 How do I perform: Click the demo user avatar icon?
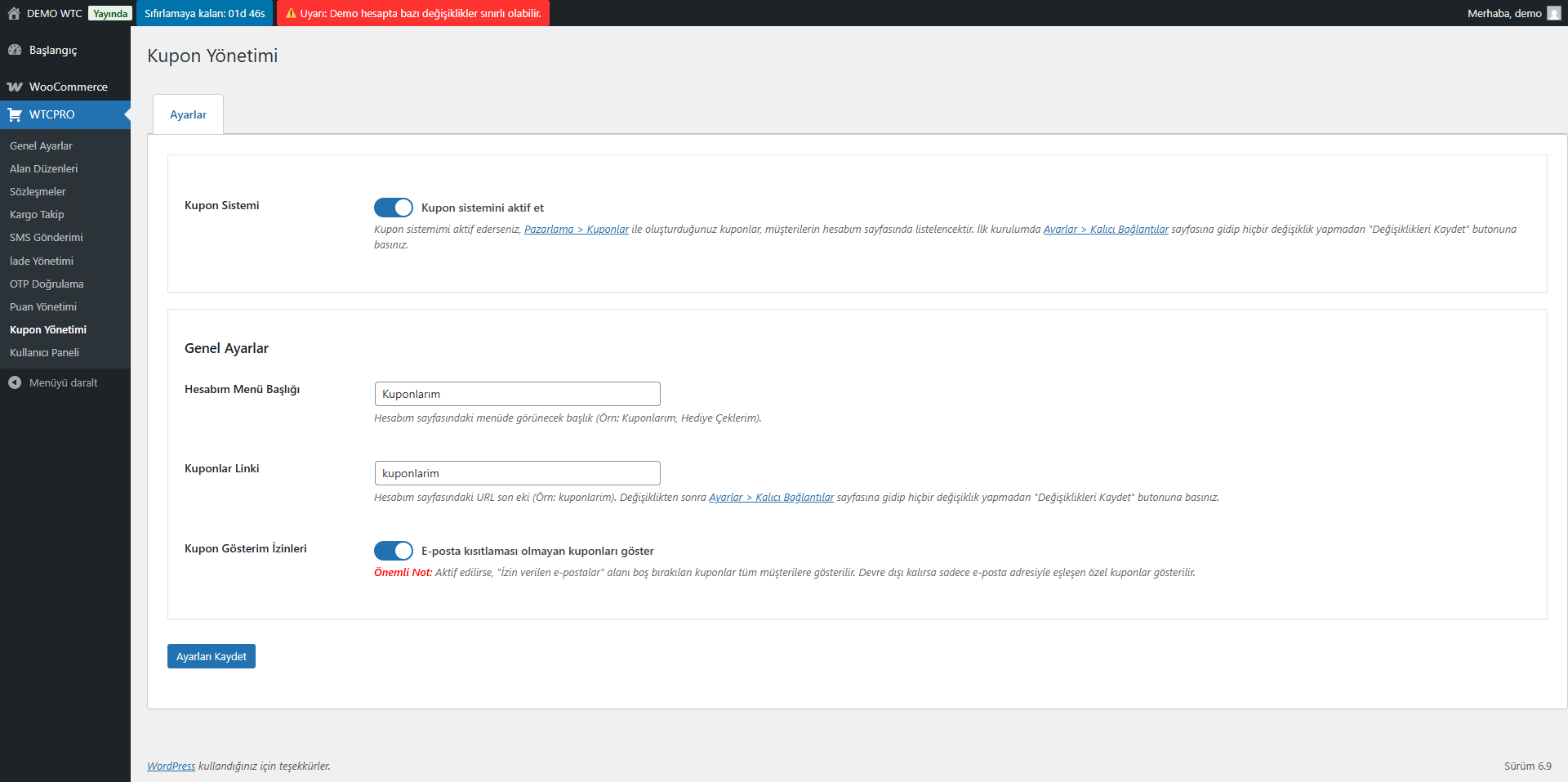(x=1553, y=13)
